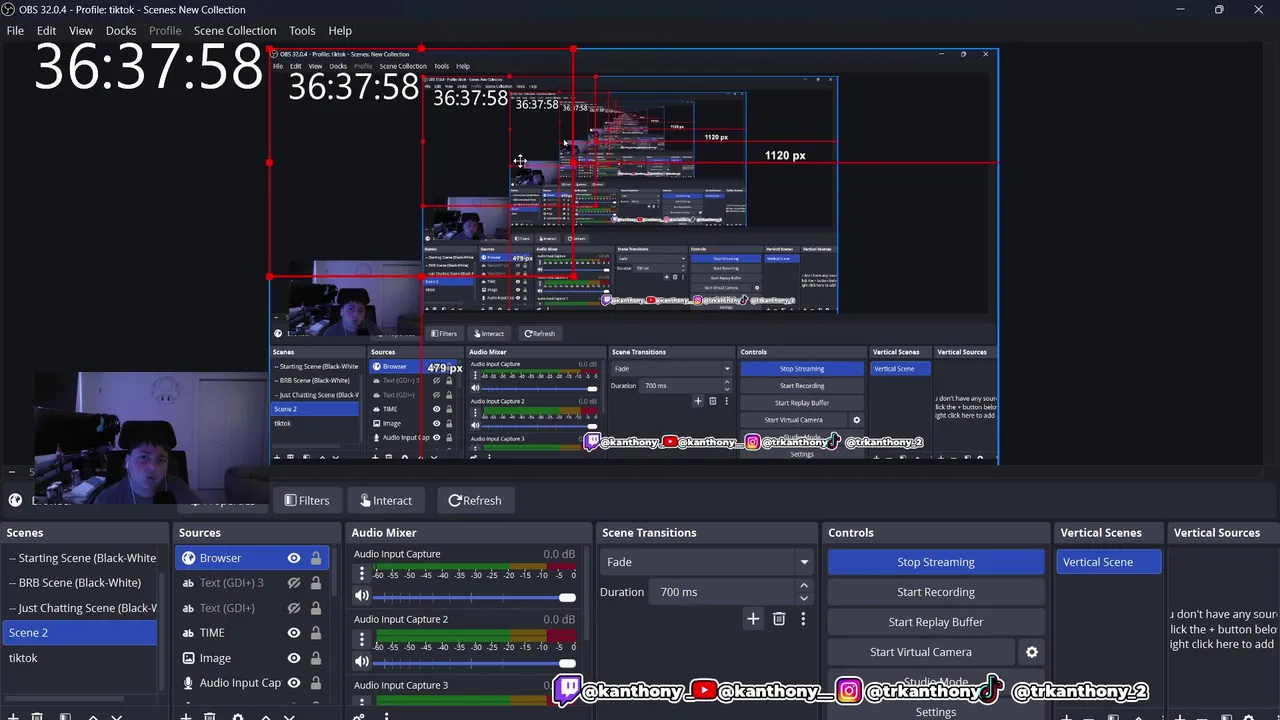Image resolution: width=1280 pixels, height=720 pixels.
Task: Click the globe icon in the source toolbar
Action: pyautogui.click(x=15, y=500)
